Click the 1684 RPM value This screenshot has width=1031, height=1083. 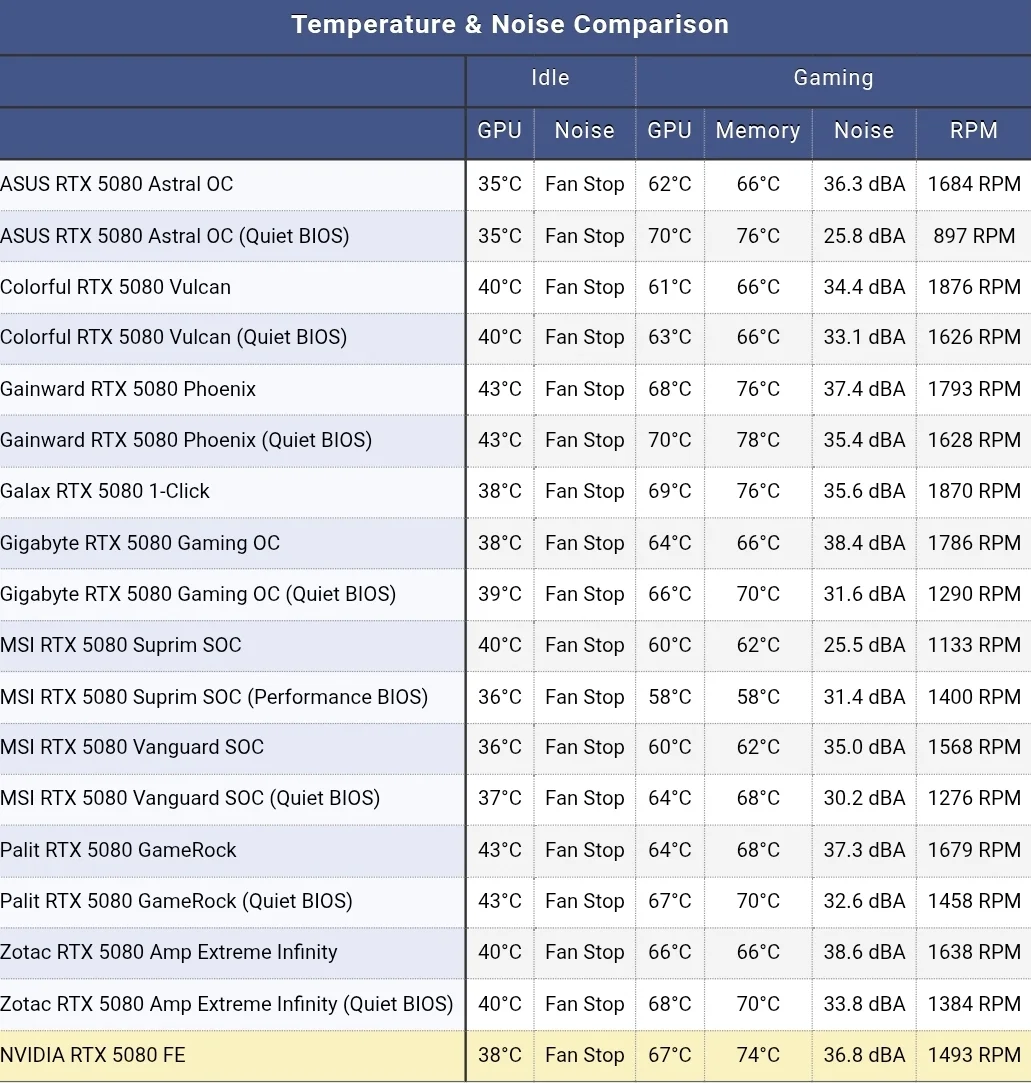click(973, 184)
